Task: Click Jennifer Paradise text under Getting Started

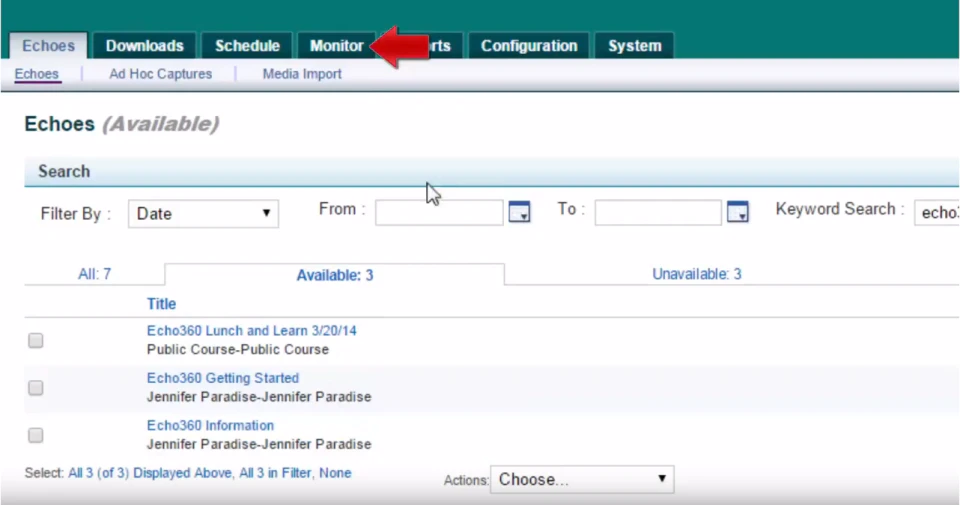Action: click(259, 397)
